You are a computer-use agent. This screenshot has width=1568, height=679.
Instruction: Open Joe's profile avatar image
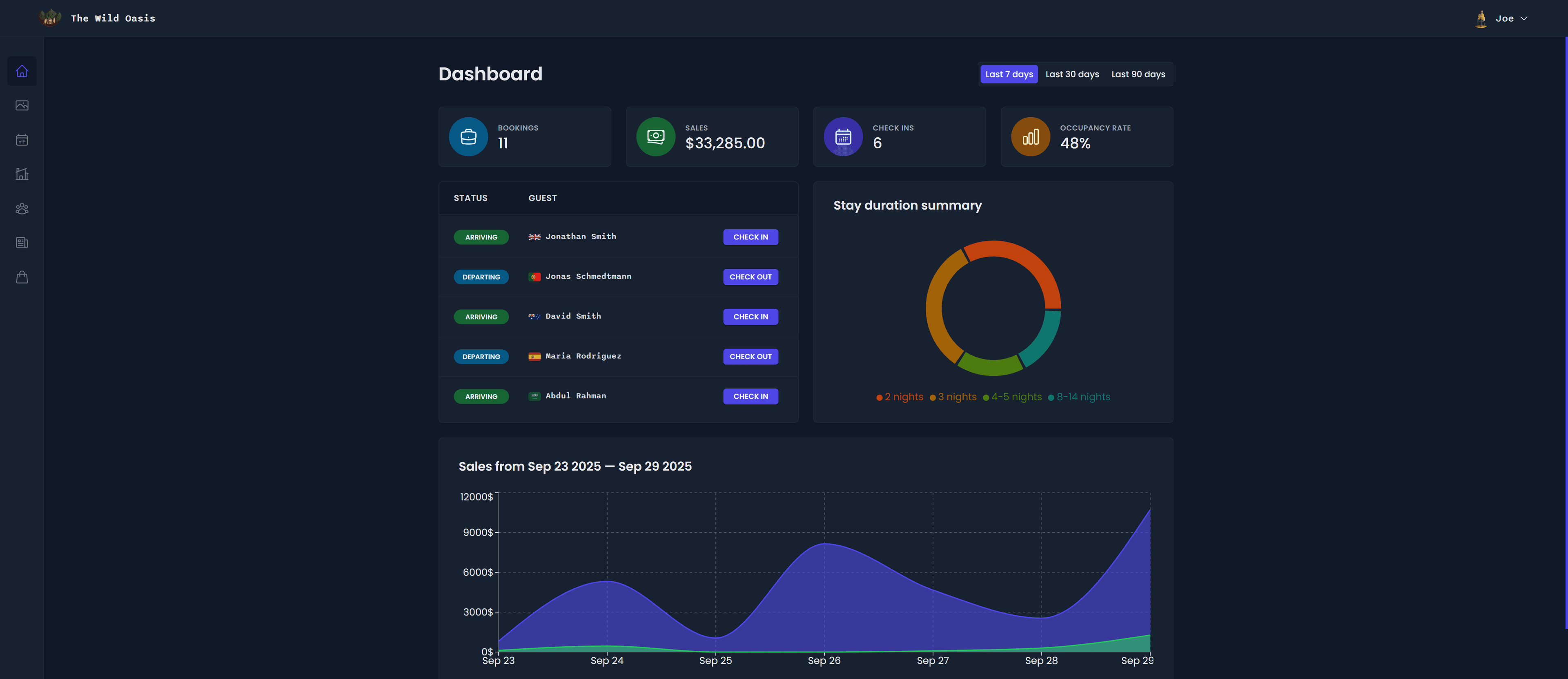[1481, 18]
